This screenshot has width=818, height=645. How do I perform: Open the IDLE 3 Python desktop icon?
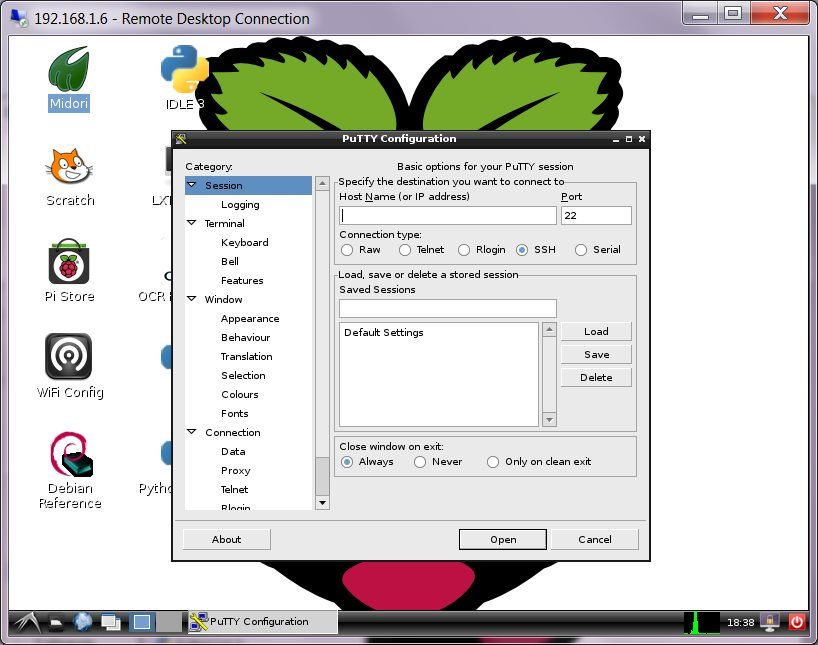coord(184,77)
